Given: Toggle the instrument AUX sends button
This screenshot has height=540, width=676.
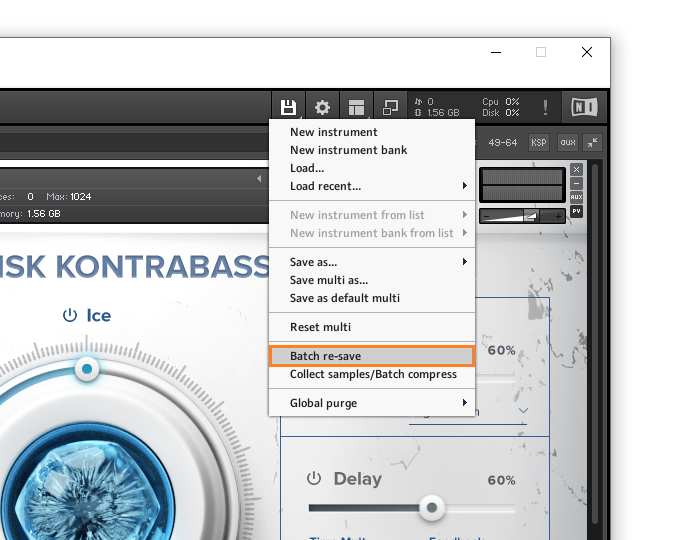Looking at the screenshot, I should [576, 197].
